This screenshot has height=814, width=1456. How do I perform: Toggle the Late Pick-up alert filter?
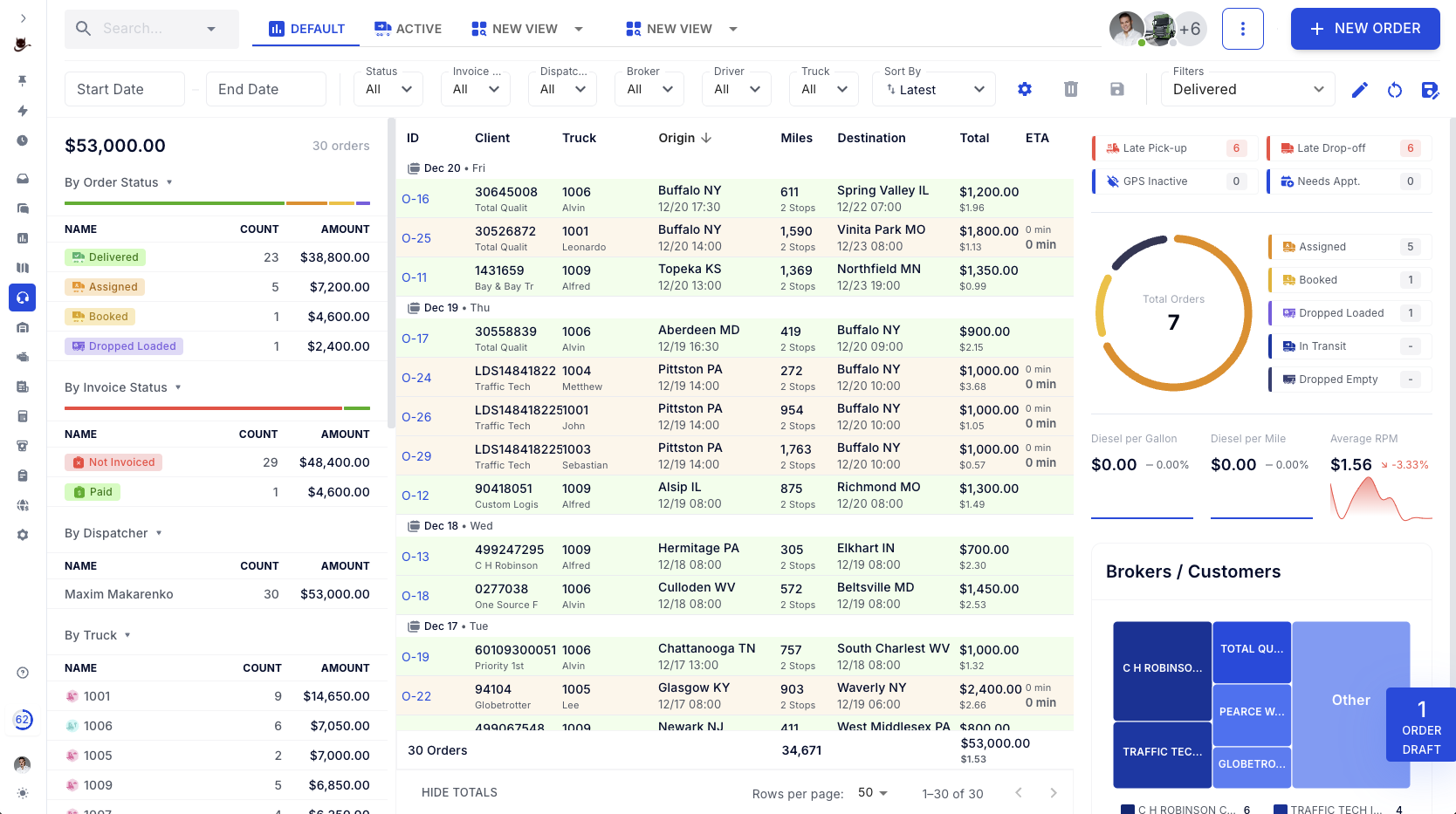coord(1174,148)
